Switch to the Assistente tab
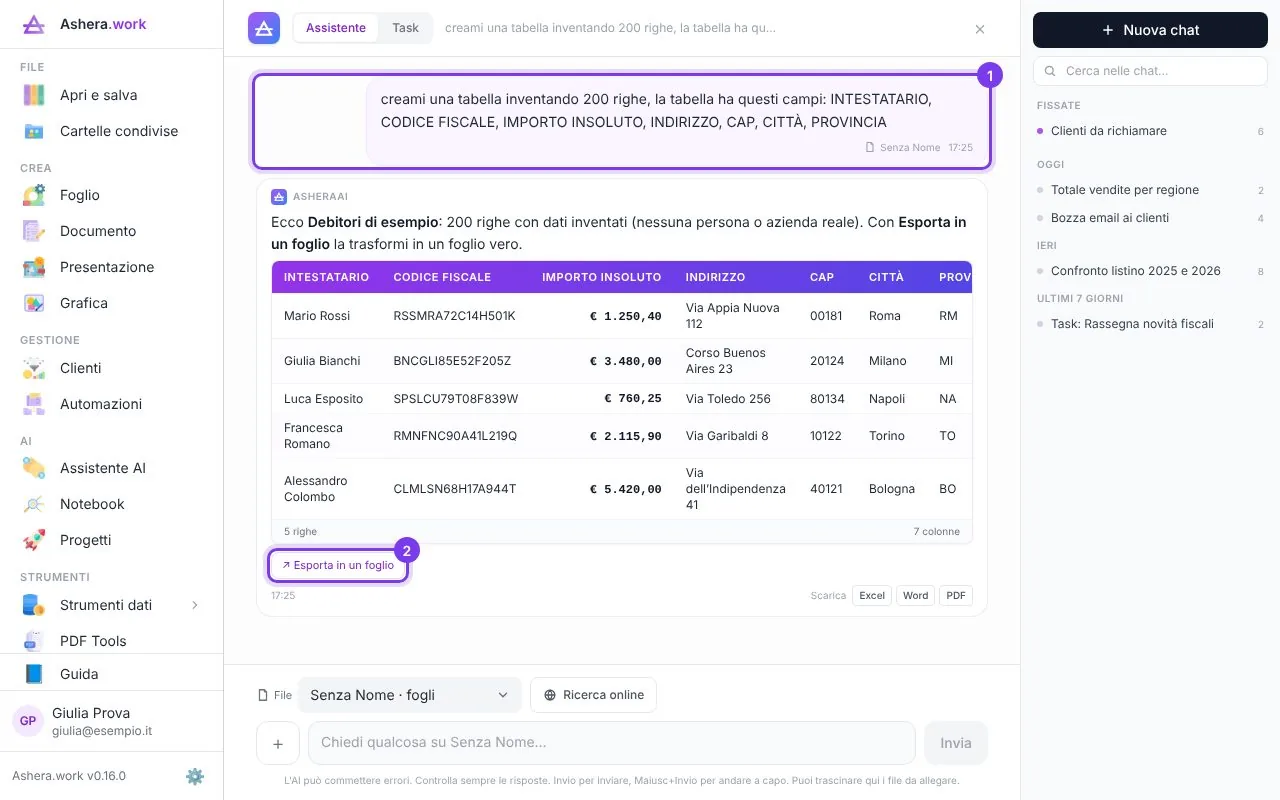 click(336, 28)
